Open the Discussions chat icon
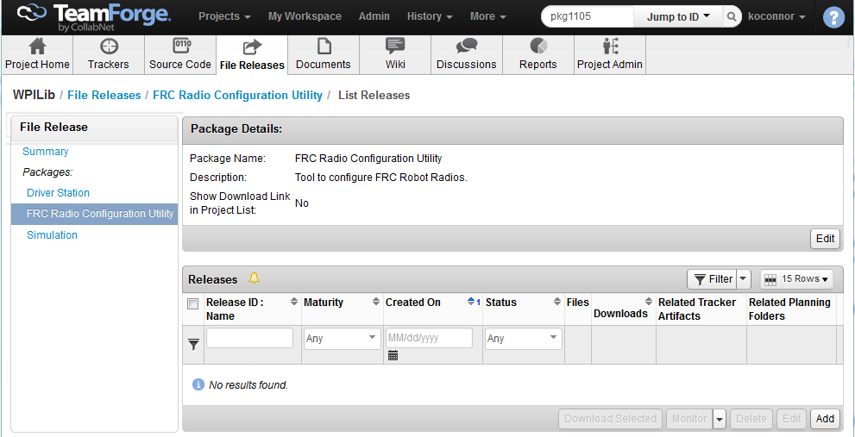 tap(466, 47)
